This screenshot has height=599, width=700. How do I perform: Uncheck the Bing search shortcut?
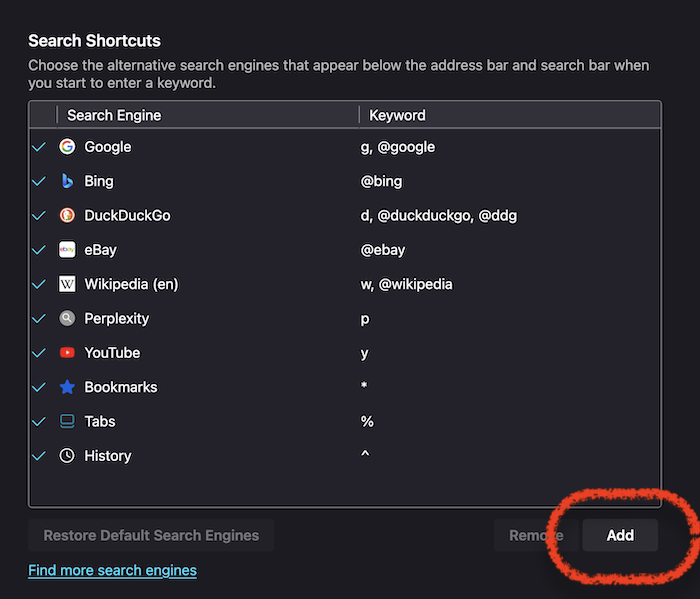pos(39,181)
